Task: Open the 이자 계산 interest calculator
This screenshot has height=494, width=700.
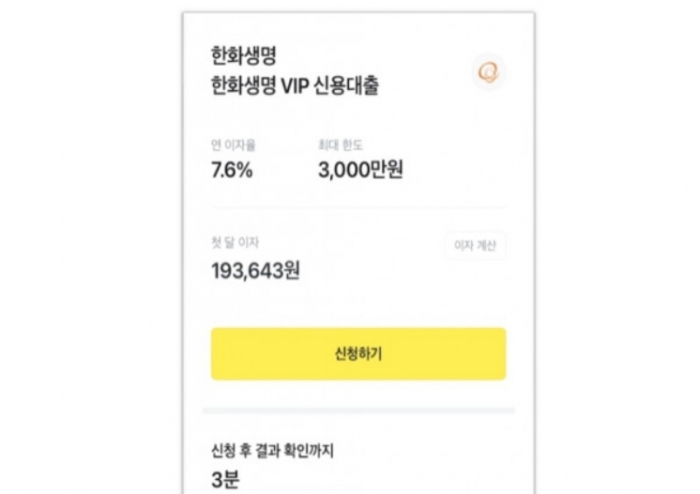Action: point(475,246)
